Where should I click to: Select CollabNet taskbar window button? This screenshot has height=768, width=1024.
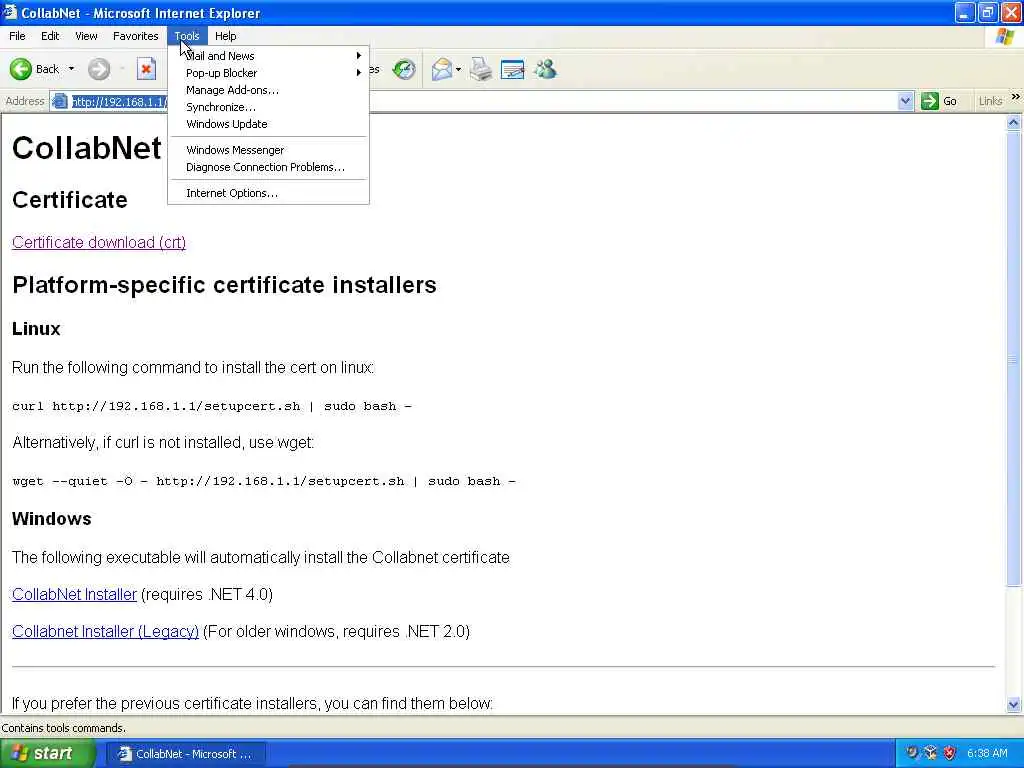pyautogui.click(x=185, y=754)
